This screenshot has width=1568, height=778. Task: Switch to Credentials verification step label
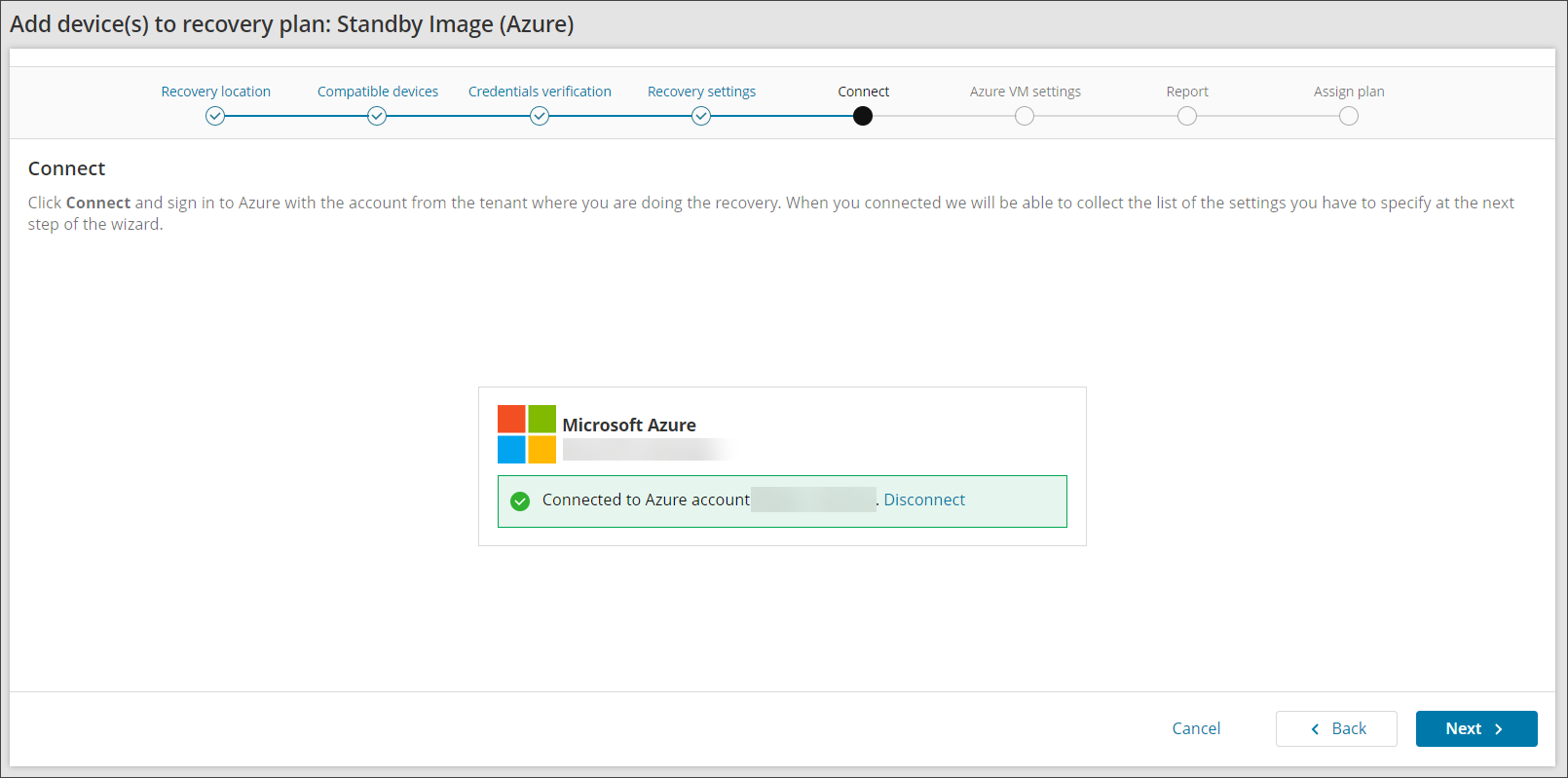(x=540, y=92)
